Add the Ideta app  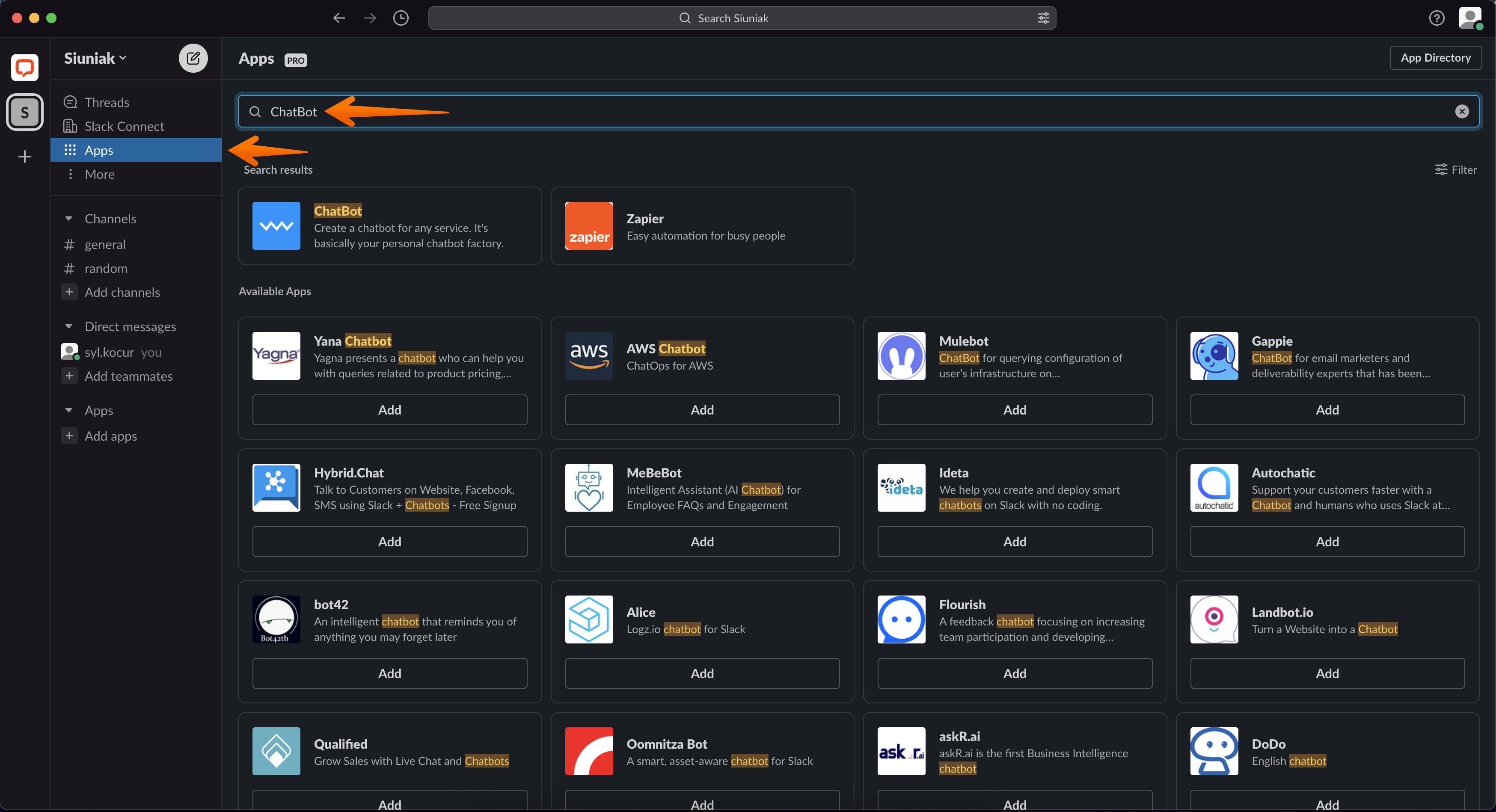tap(1015, 542)
